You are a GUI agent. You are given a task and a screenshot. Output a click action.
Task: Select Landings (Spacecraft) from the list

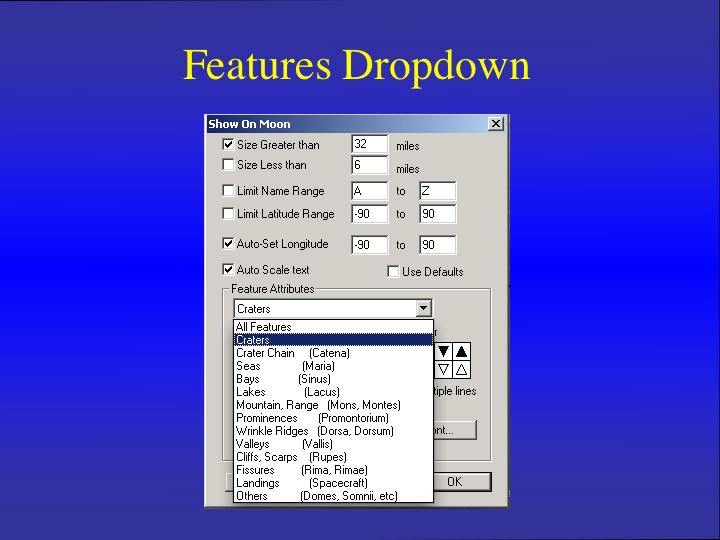(x=301, y=483)
